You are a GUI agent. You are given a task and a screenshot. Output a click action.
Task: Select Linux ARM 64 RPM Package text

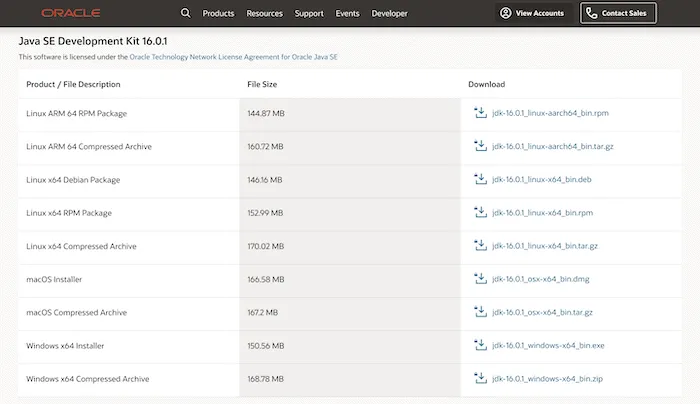76,113
